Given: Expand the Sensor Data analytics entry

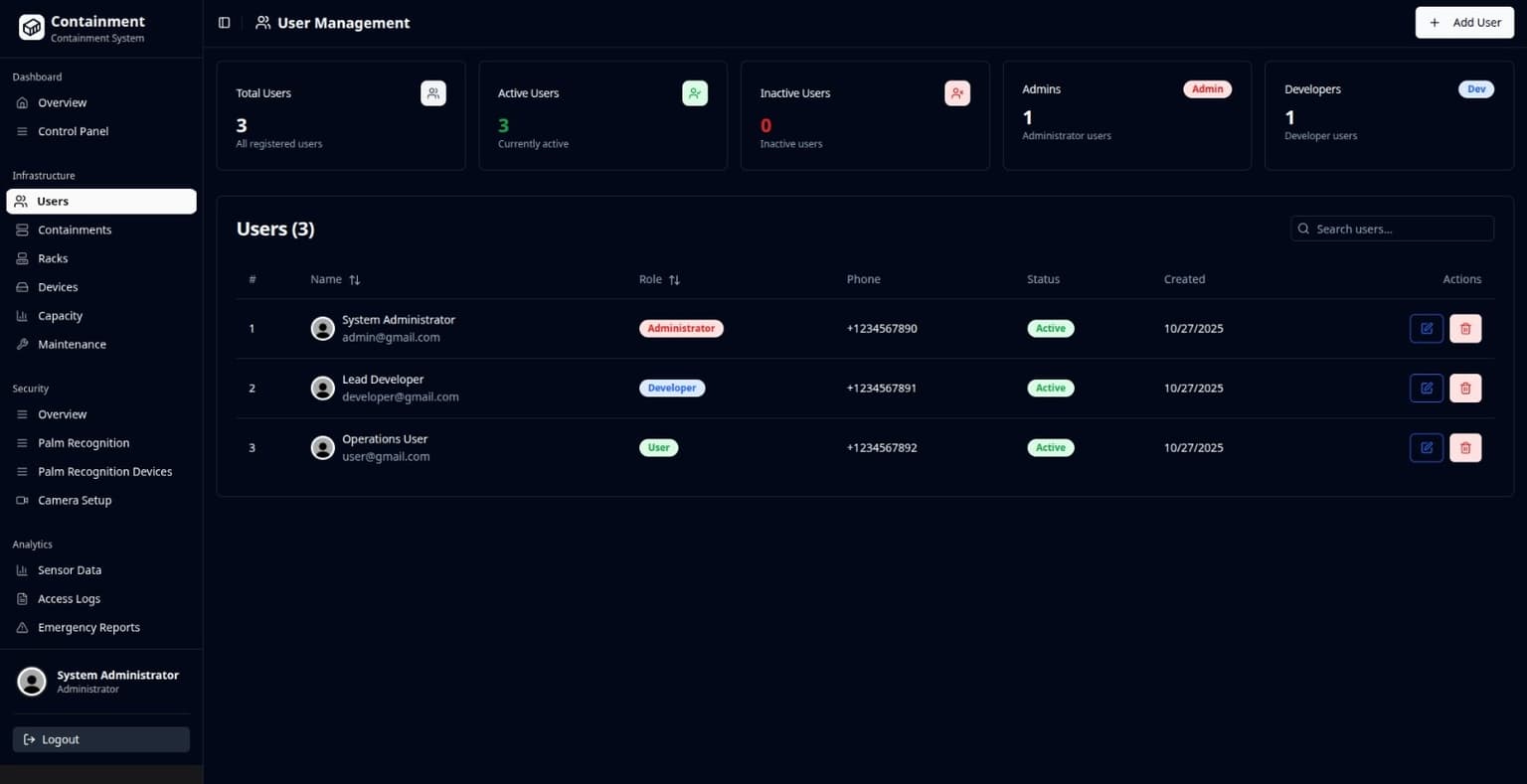Looking at the screenshot, I should (70, 569).
